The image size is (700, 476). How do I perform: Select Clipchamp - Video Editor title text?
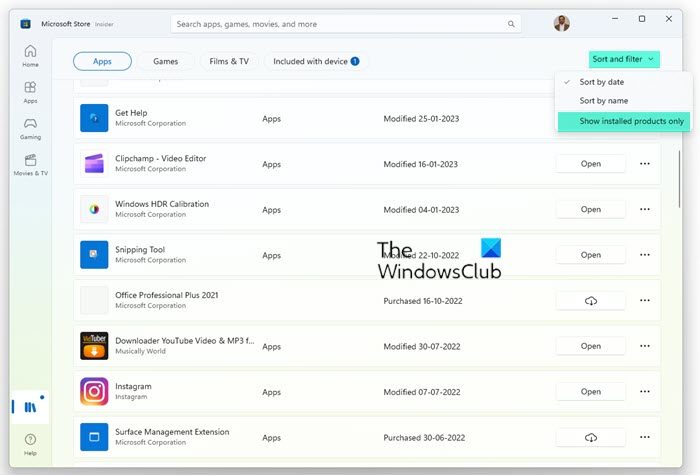point(161,159)
